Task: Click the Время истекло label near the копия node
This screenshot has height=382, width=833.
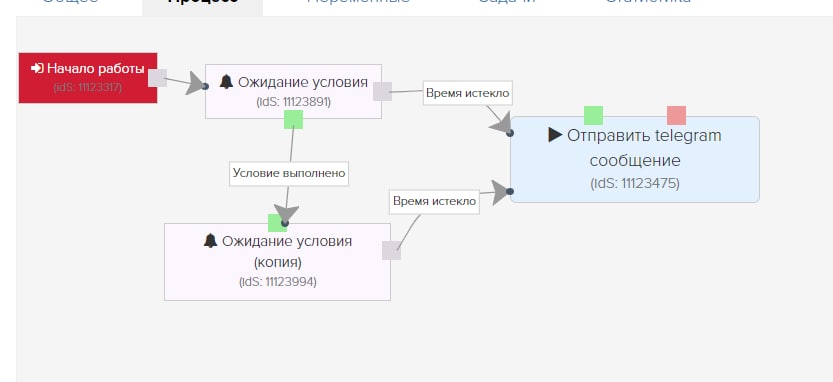Action: 435,201
